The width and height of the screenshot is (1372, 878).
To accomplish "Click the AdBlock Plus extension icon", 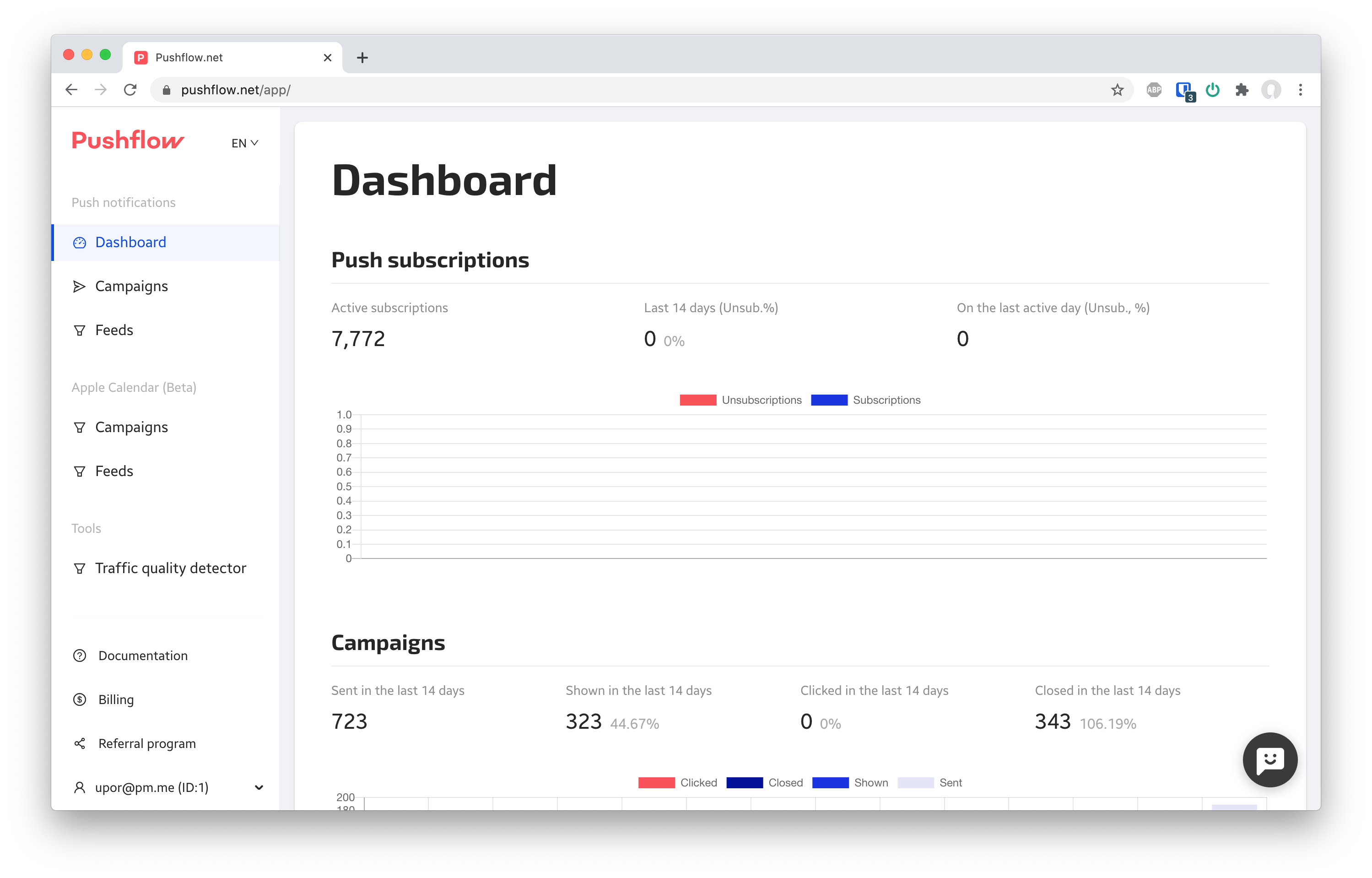I will coord(1154,90).
